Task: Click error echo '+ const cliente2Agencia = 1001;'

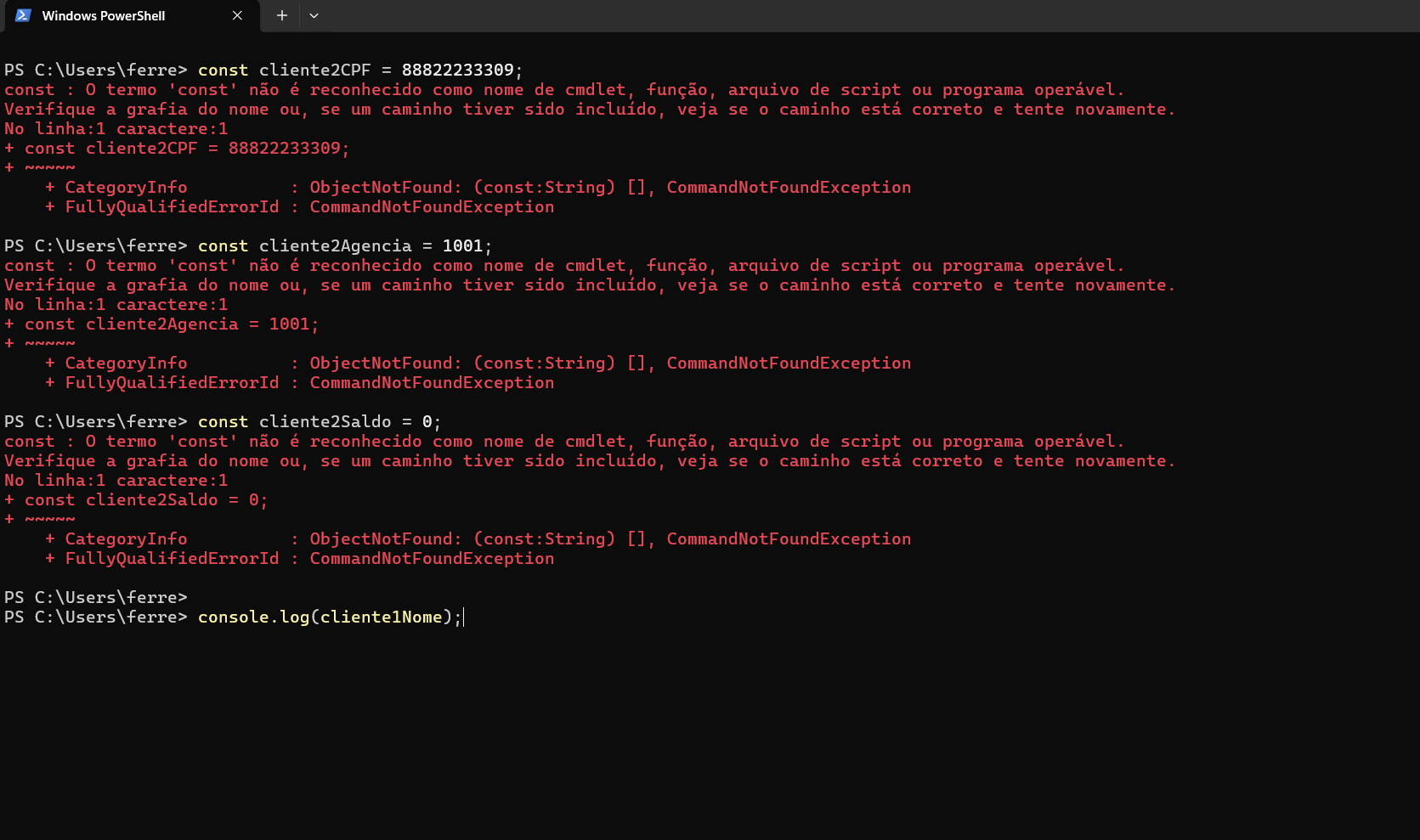Action: [161, 324]
